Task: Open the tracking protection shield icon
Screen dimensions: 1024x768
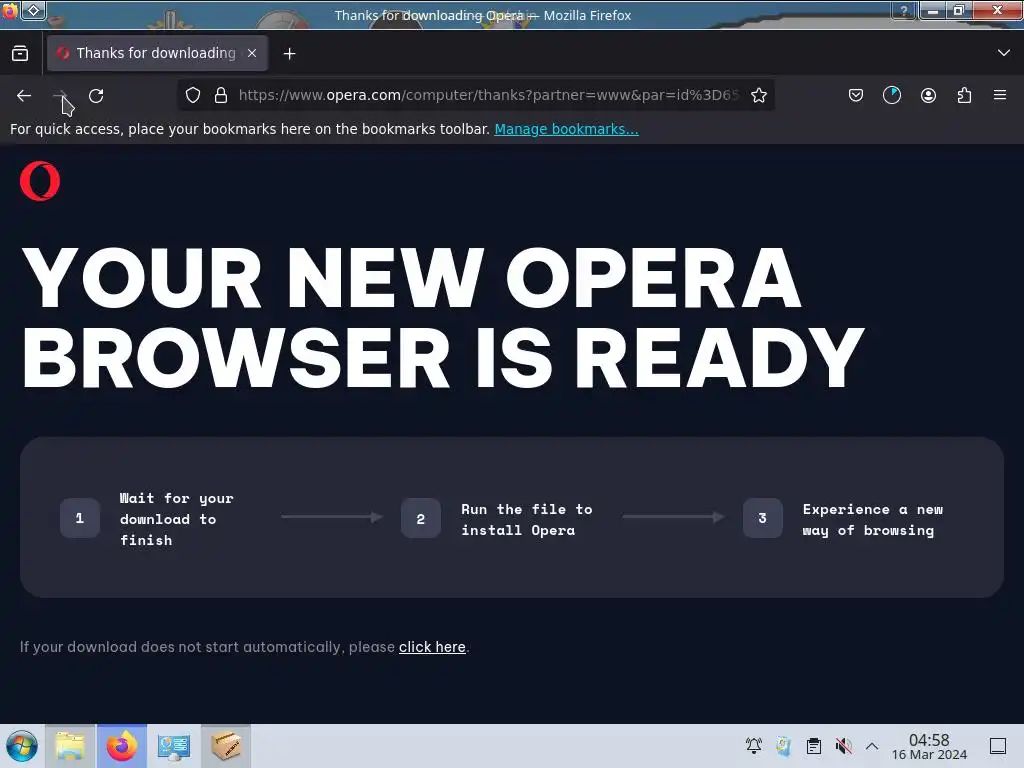Action: click(x=193, y=95)
